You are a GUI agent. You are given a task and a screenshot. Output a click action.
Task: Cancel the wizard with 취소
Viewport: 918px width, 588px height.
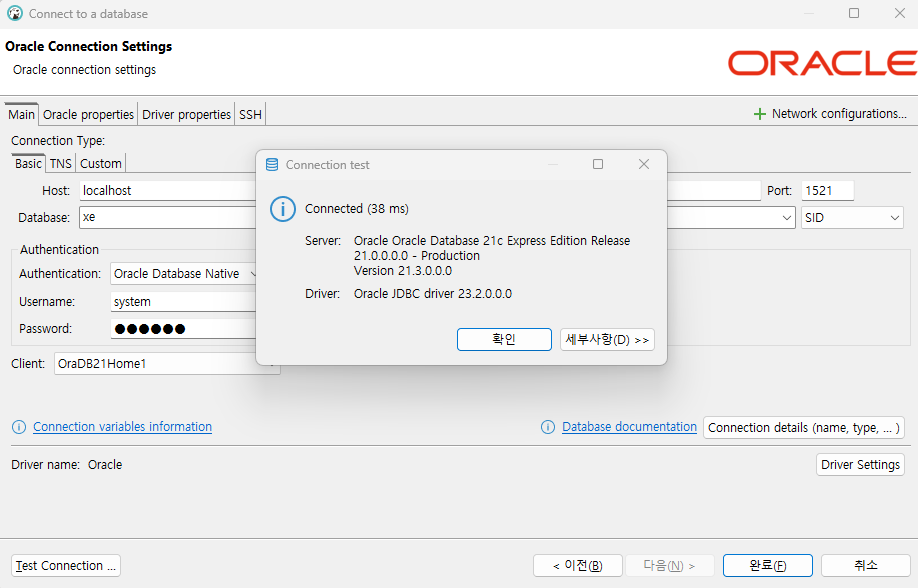tap(866, 566)
